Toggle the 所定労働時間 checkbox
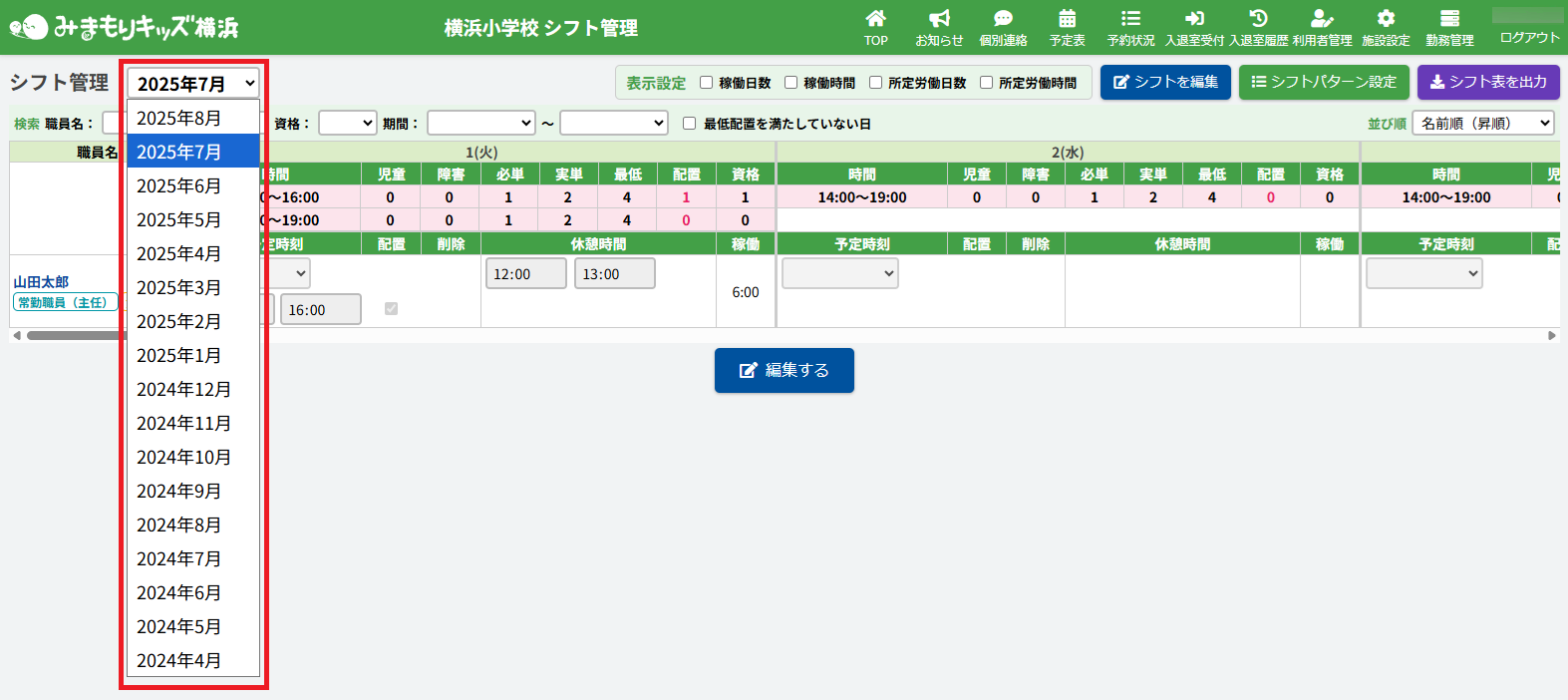1568x700 pixels. click(986, 83)
